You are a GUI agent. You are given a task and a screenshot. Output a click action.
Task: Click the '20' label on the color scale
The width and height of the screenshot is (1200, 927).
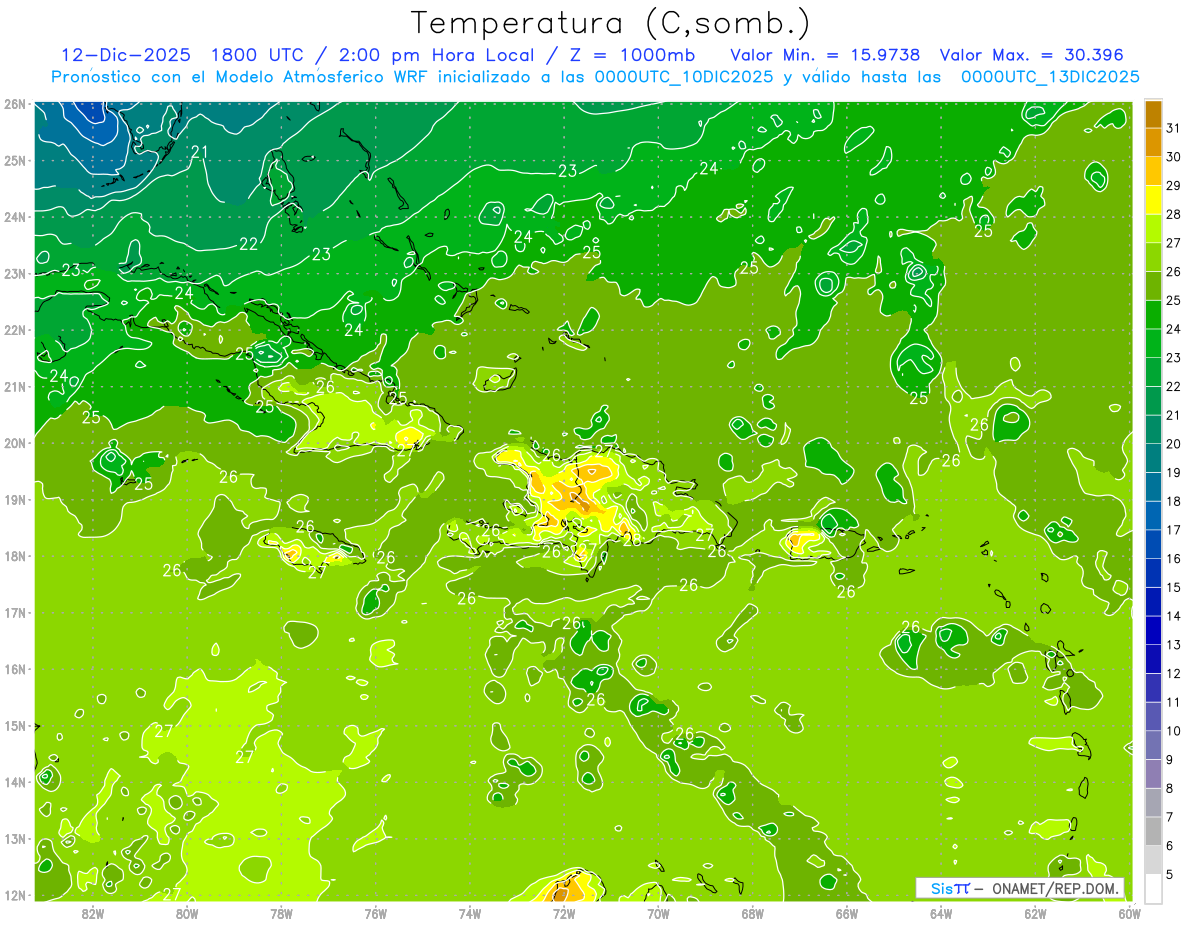[x=1173, y=444]
